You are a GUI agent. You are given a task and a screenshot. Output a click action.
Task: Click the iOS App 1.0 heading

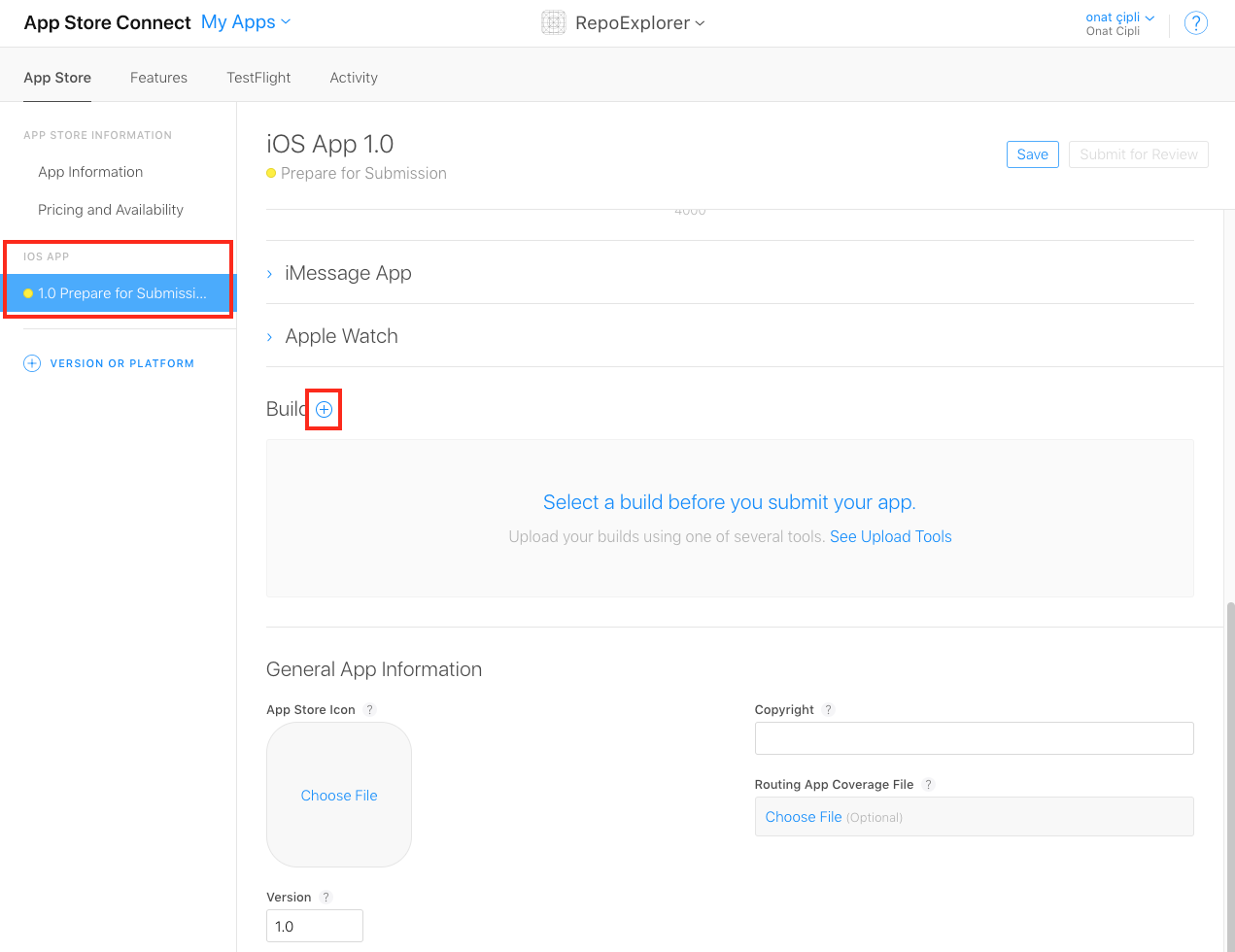[x=330, y=144]
